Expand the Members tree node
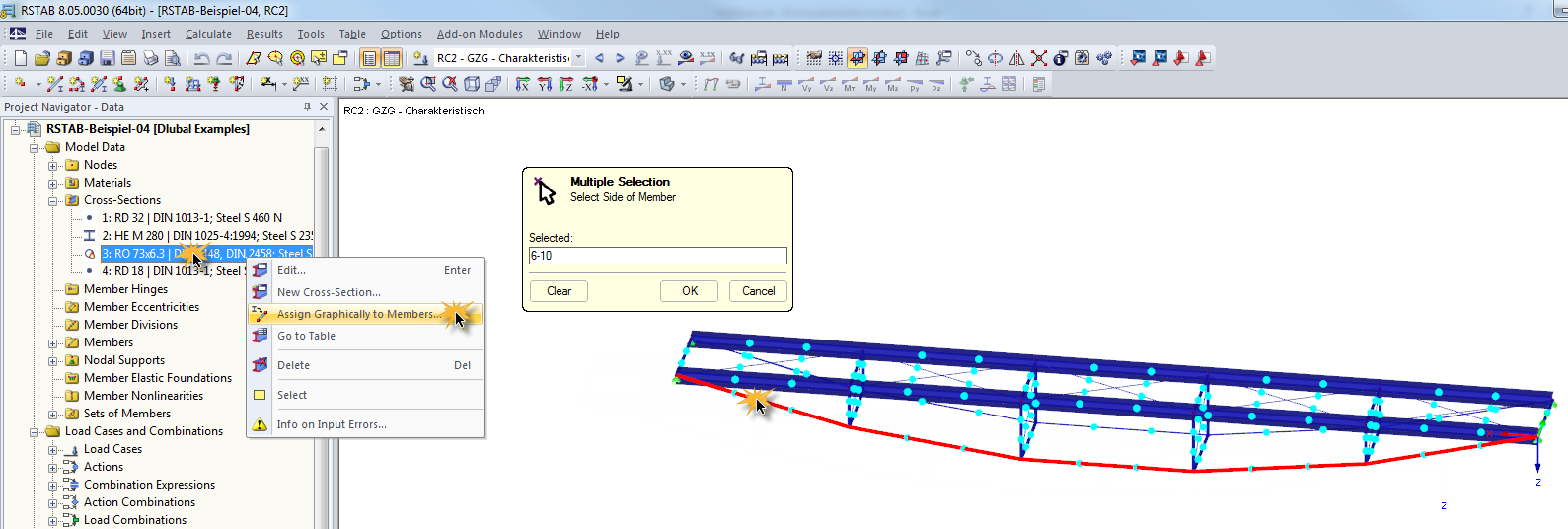The image size is (1568, 529). click(x=53, y=342)
